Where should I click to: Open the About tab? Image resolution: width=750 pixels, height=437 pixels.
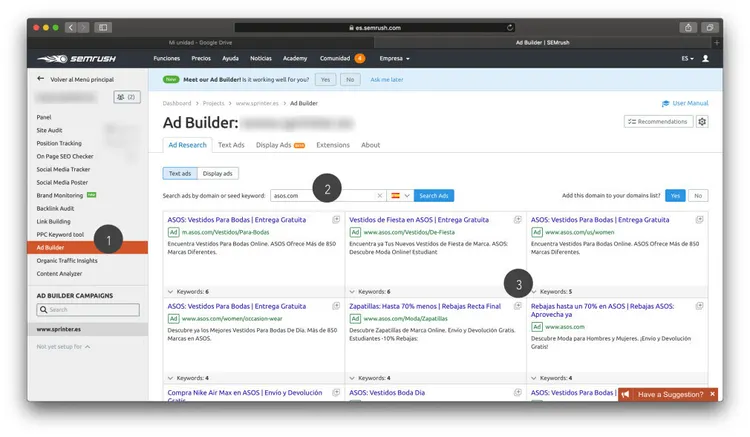pyautogui.click(x=371, y=145)
